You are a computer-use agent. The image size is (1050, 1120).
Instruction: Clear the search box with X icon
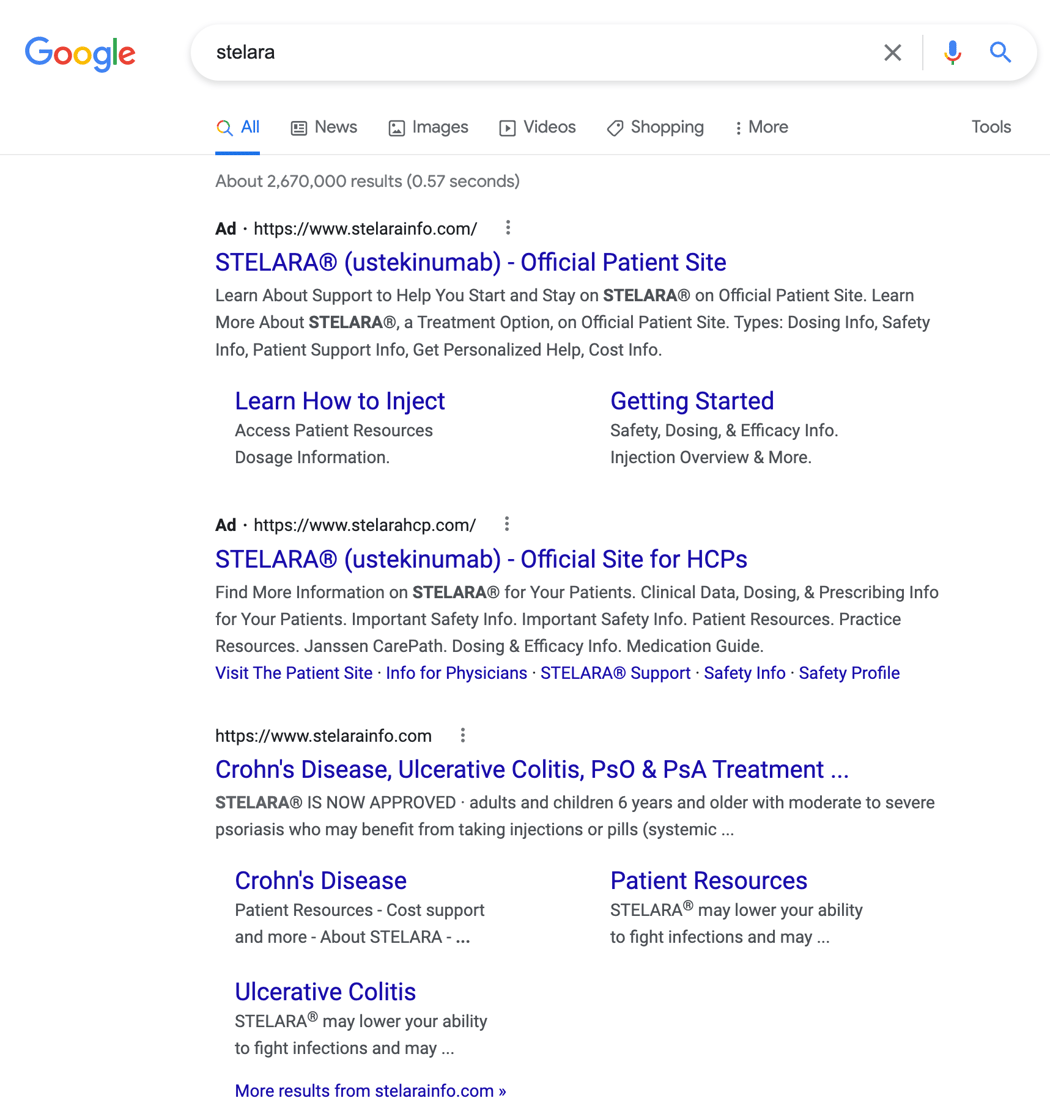coord(892,53)
